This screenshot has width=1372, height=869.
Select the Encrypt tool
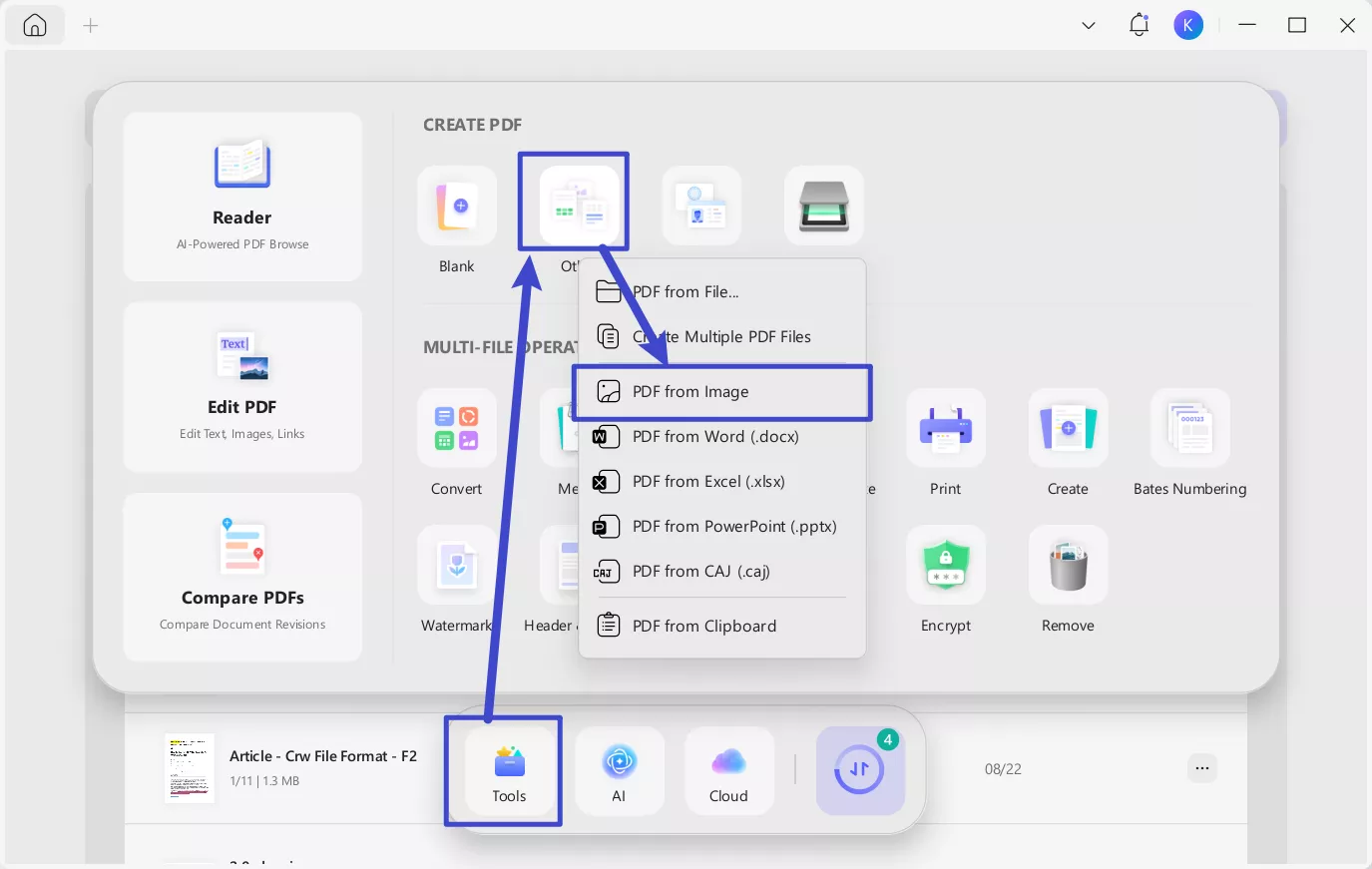pos(945,565)
